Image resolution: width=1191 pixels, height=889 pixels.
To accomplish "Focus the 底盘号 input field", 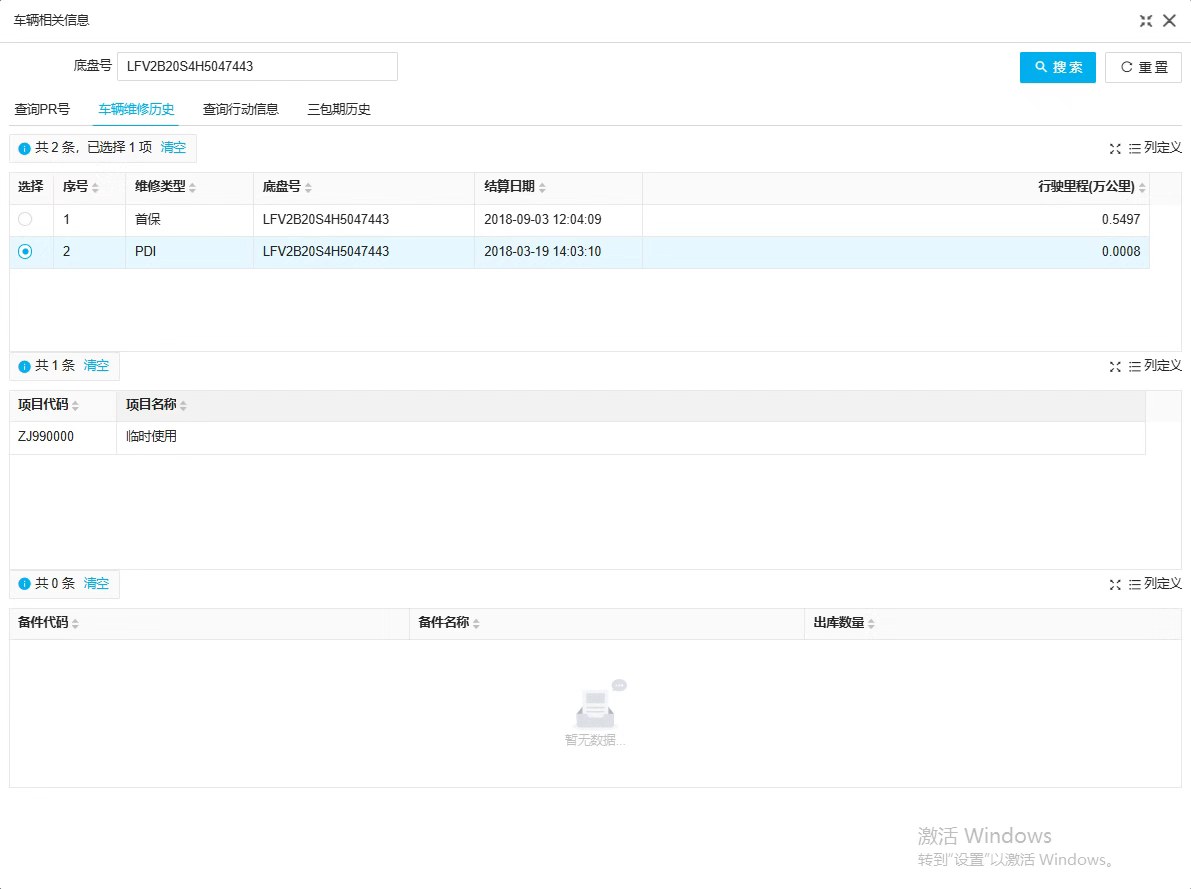I will (x=257, y=66).
